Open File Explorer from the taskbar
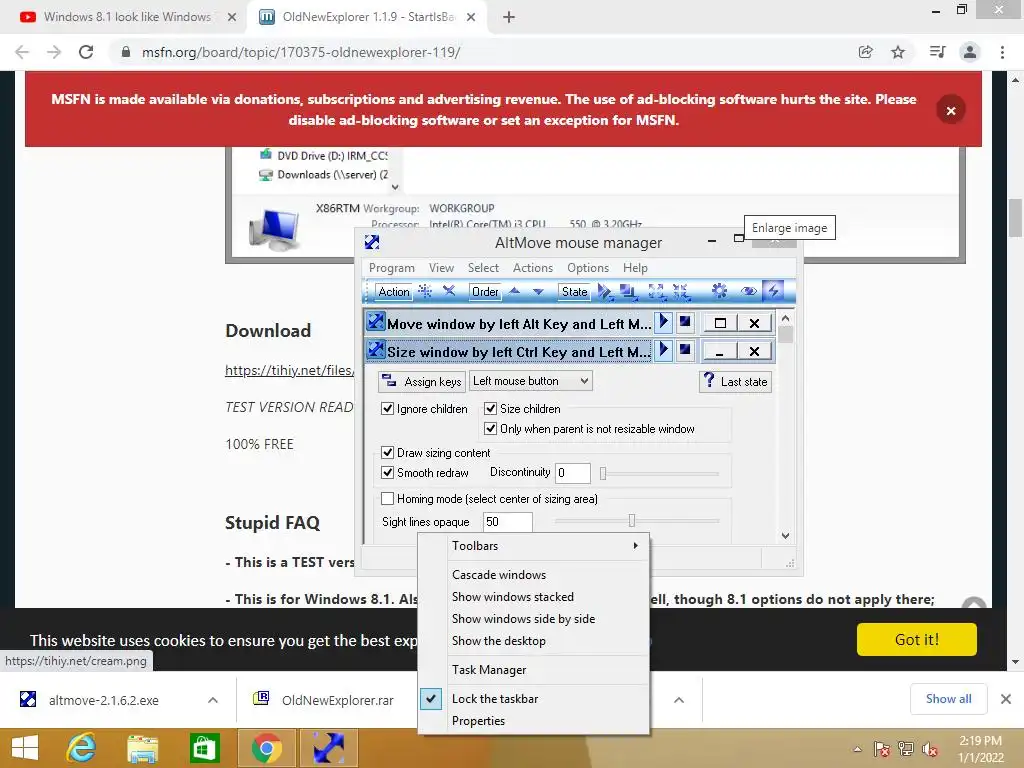The width and height of the screenshot is (1024, 768). (142, 748)
